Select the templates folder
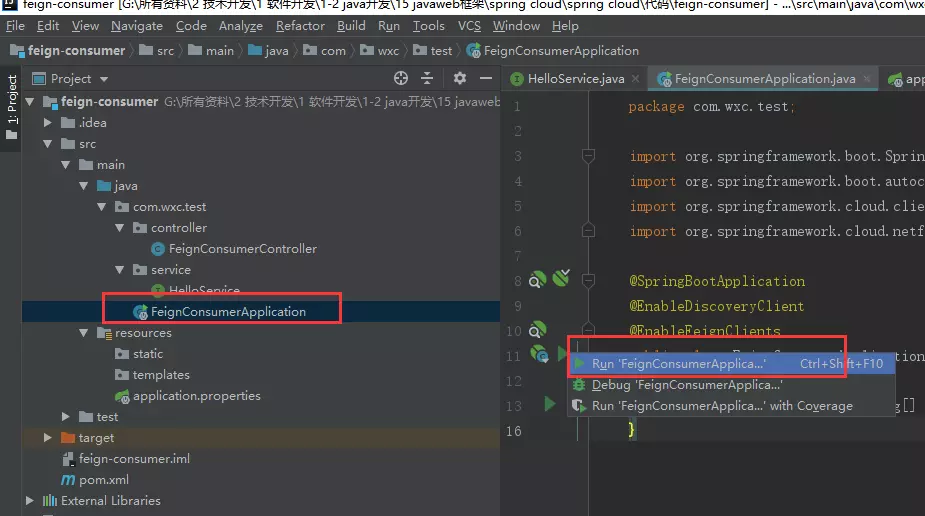Image resolution: width=925 pixels, height=516 pixels. pos(152,375)
